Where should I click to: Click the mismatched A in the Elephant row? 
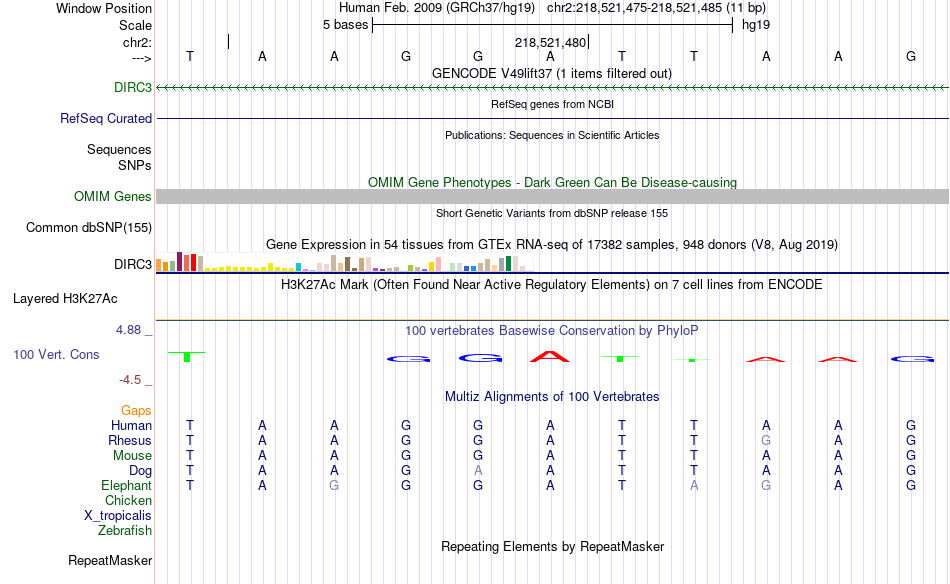tap(694, 485)
